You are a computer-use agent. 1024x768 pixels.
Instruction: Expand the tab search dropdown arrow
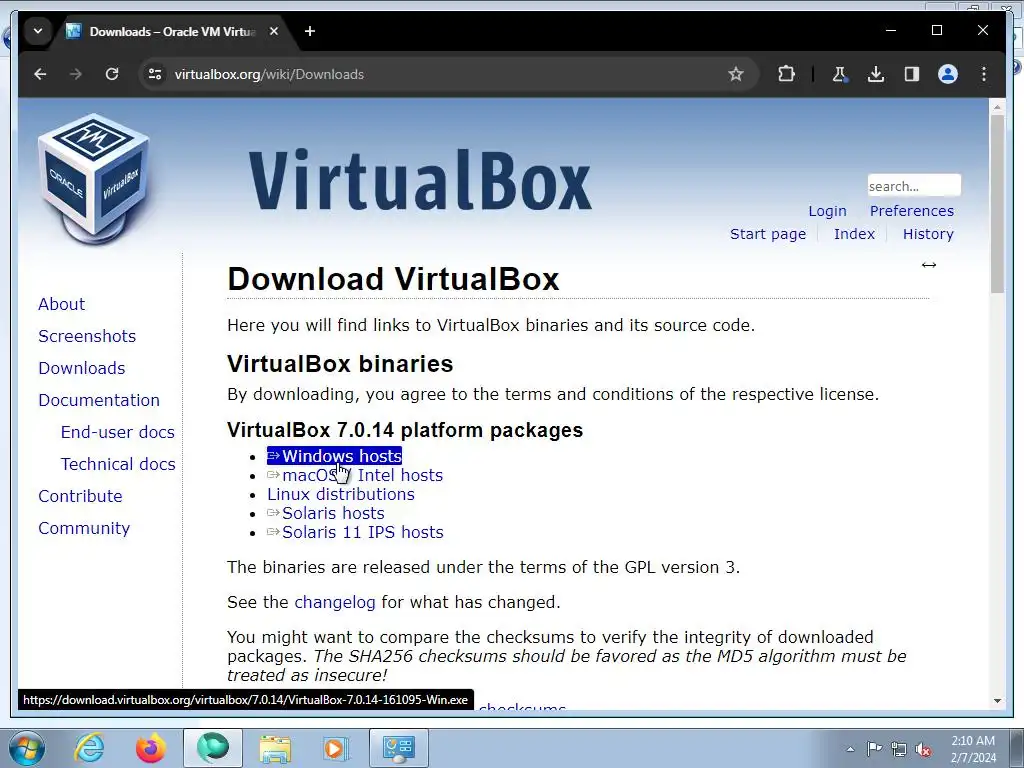pos(38,31)
